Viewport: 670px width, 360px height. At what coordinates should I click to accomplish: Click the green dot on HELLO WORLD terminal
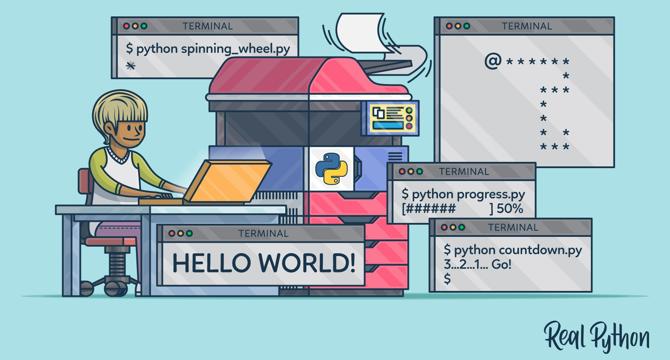pos(189,234)
